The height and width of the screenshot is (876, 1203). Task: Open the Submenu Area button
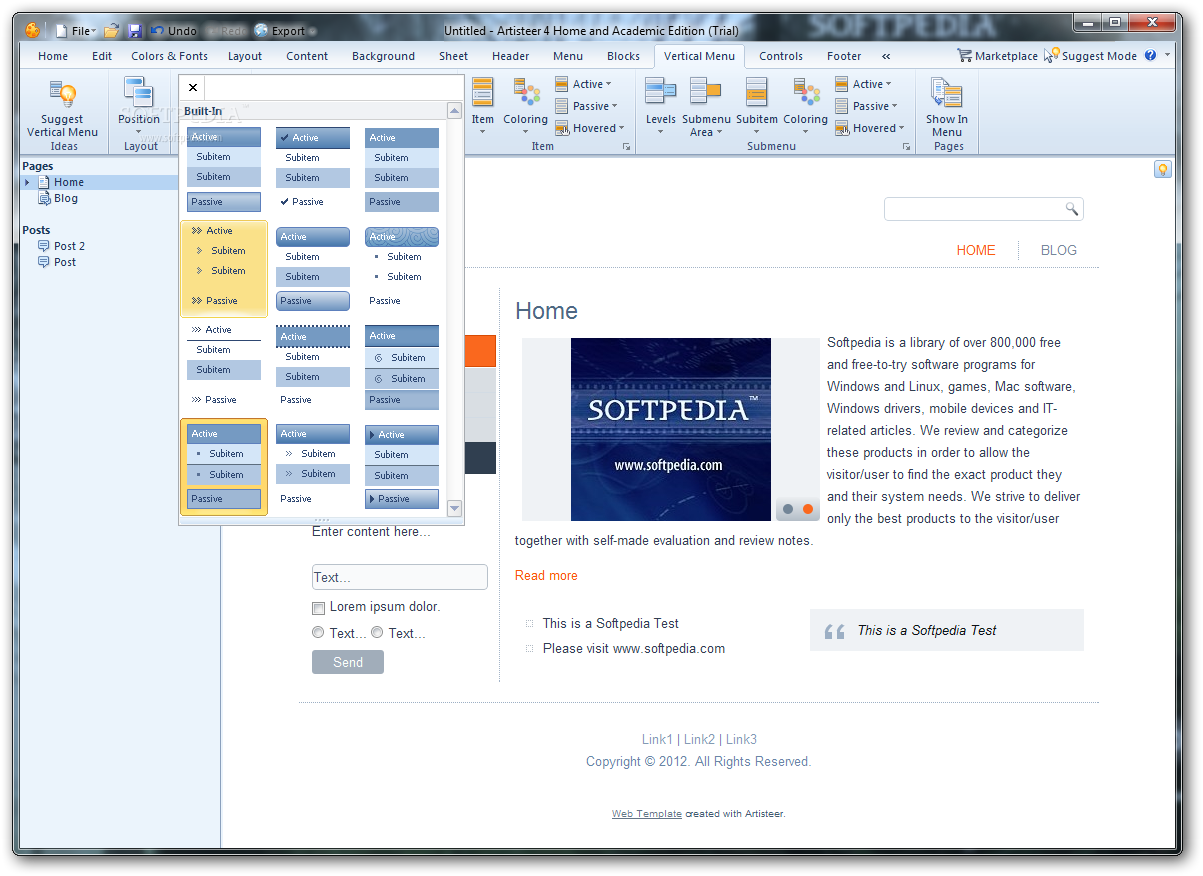click(706, 107)
